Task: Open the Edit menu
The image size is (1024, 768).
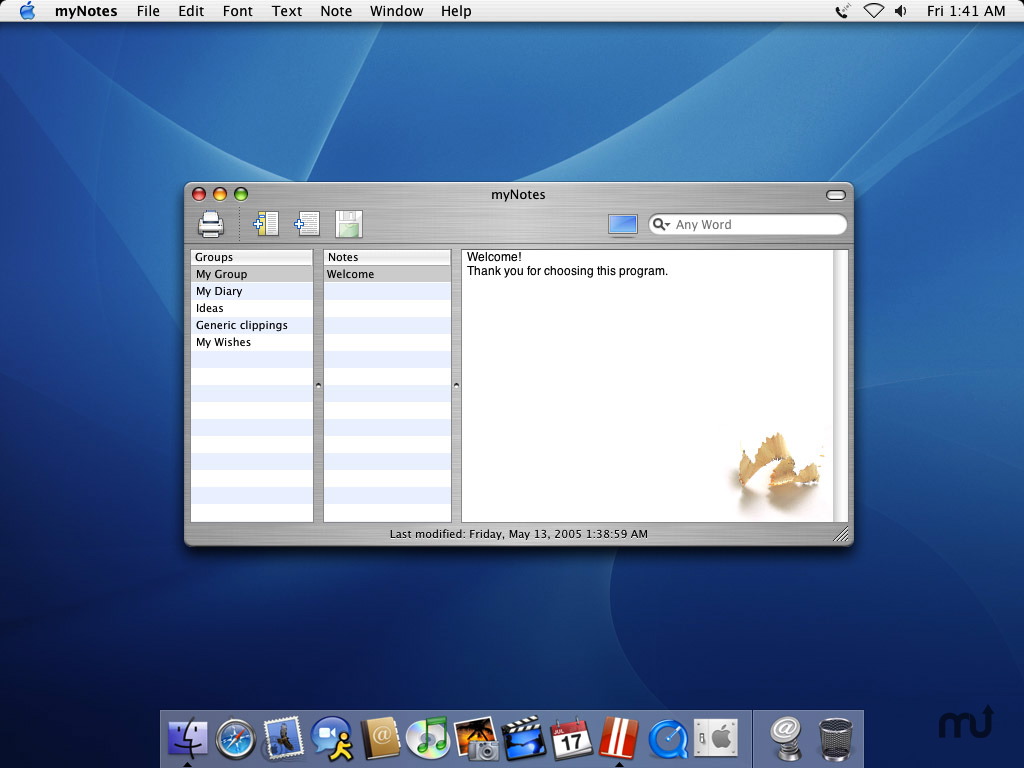Action: 191,11
